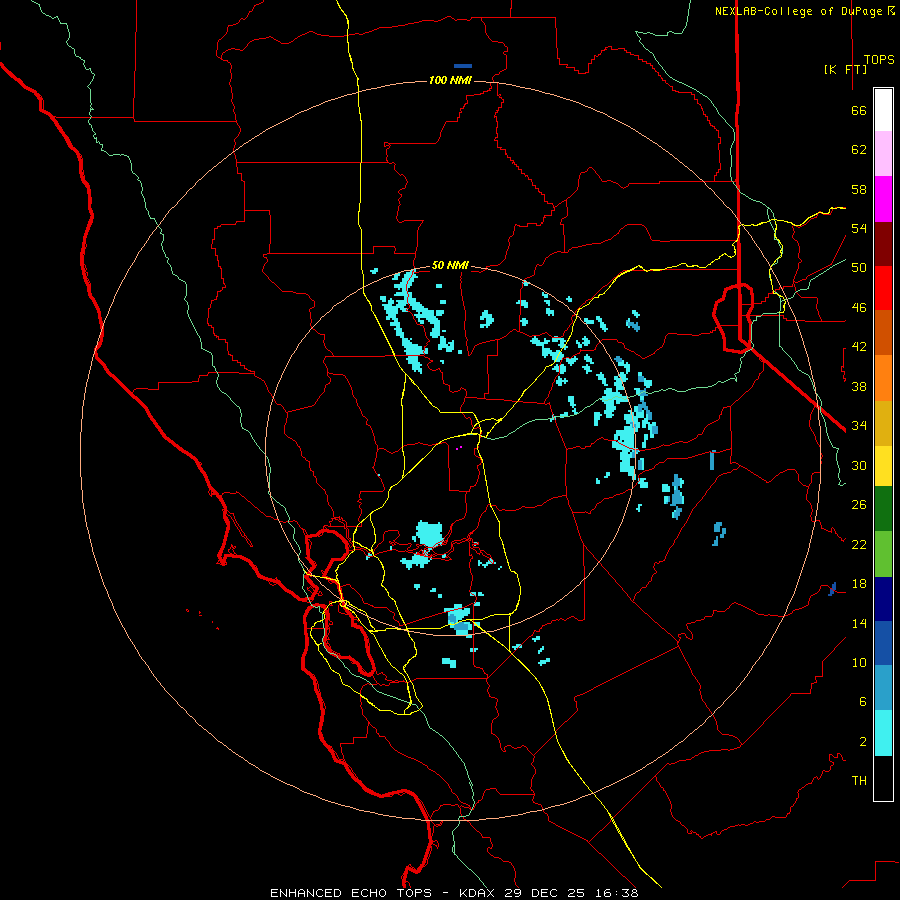
Task: Click the 58 legend value
Action: [859, 189]
